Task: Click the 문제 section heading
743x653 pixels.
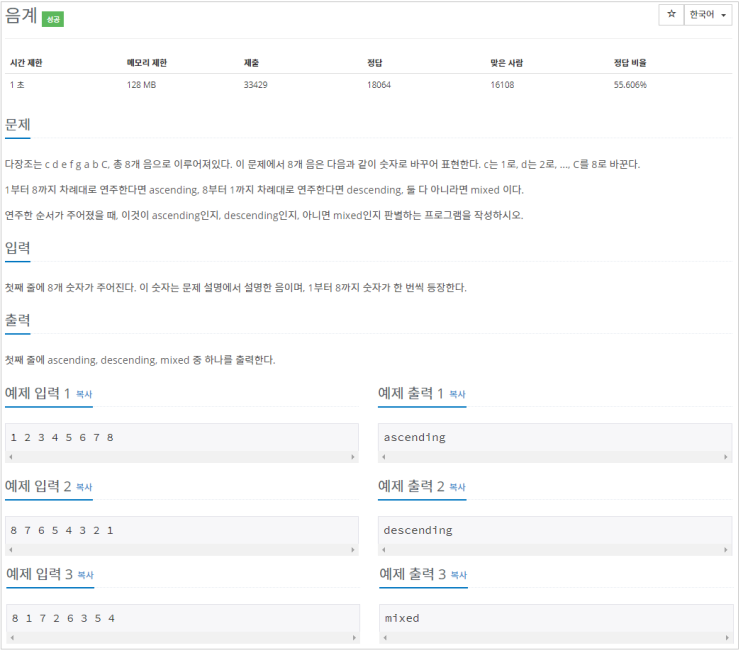Action: tap(18, 126)
